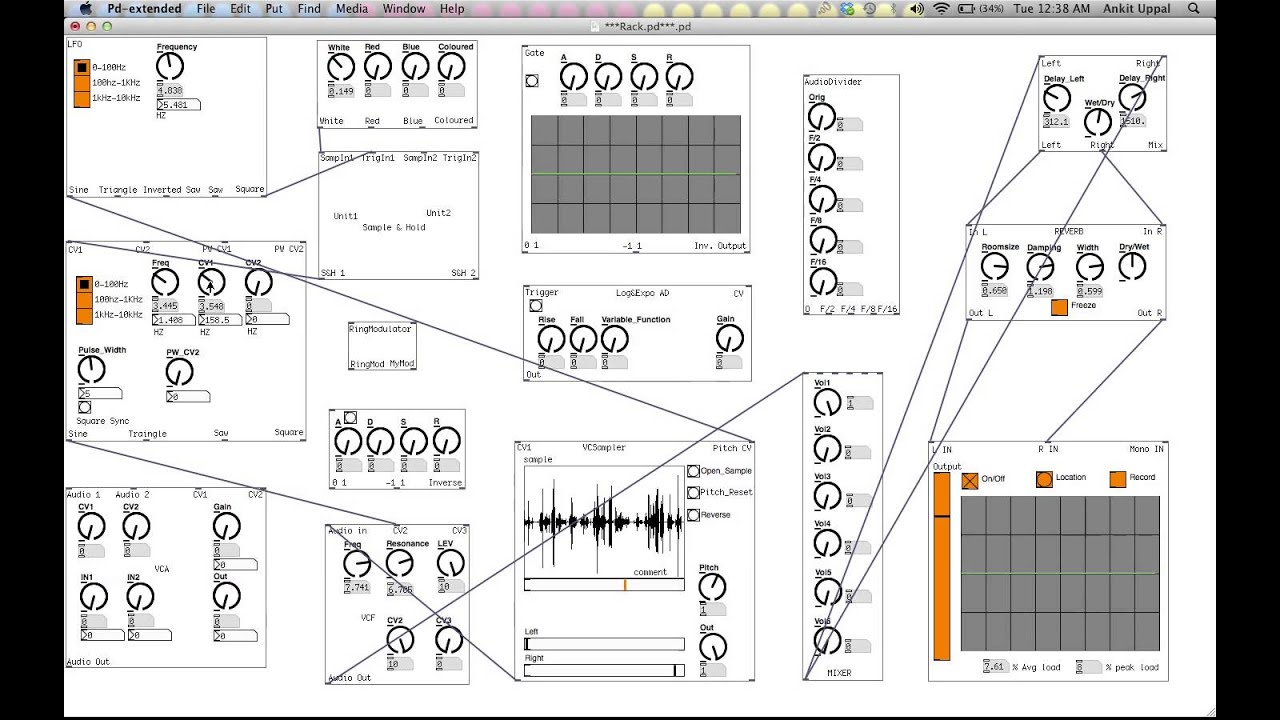The image size is (1280, 720).
Task: Click the sample waveform display in VCSampler
Action: [x=604, y=521]
